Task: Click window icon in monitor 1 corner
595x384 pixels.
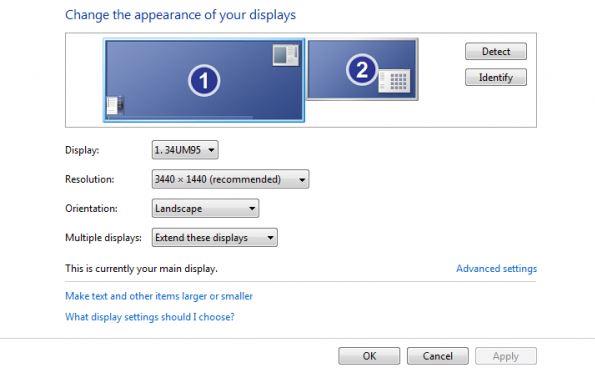Action: coord(285,55)
